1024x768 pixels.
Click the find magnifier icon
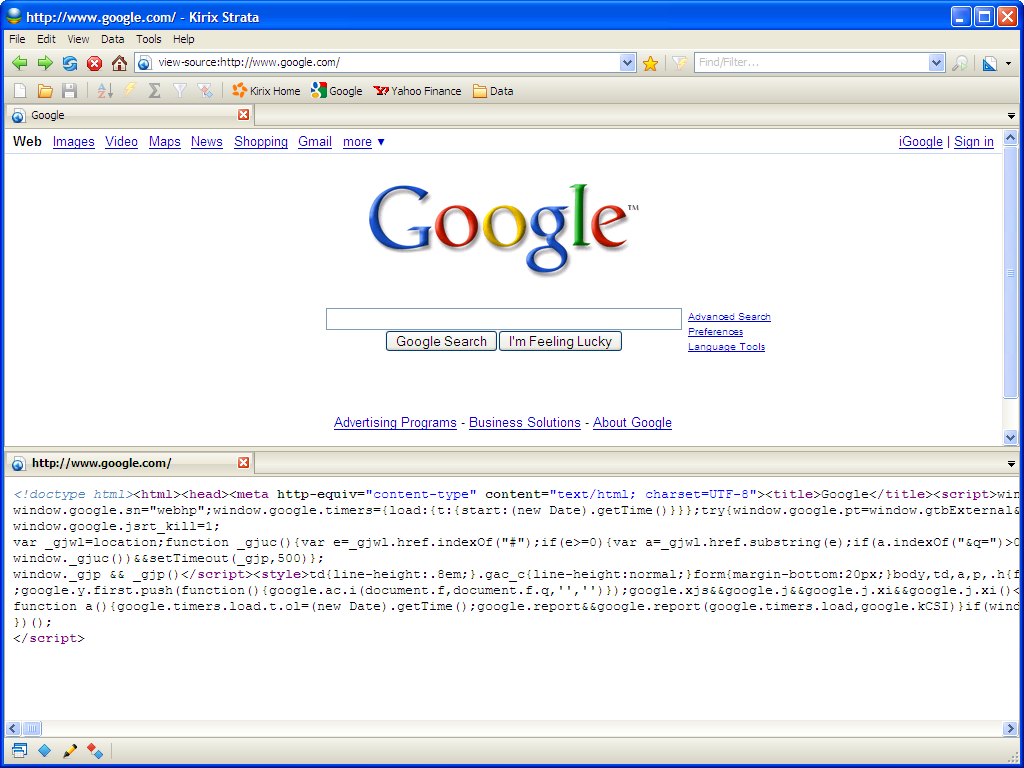[959, 63]
